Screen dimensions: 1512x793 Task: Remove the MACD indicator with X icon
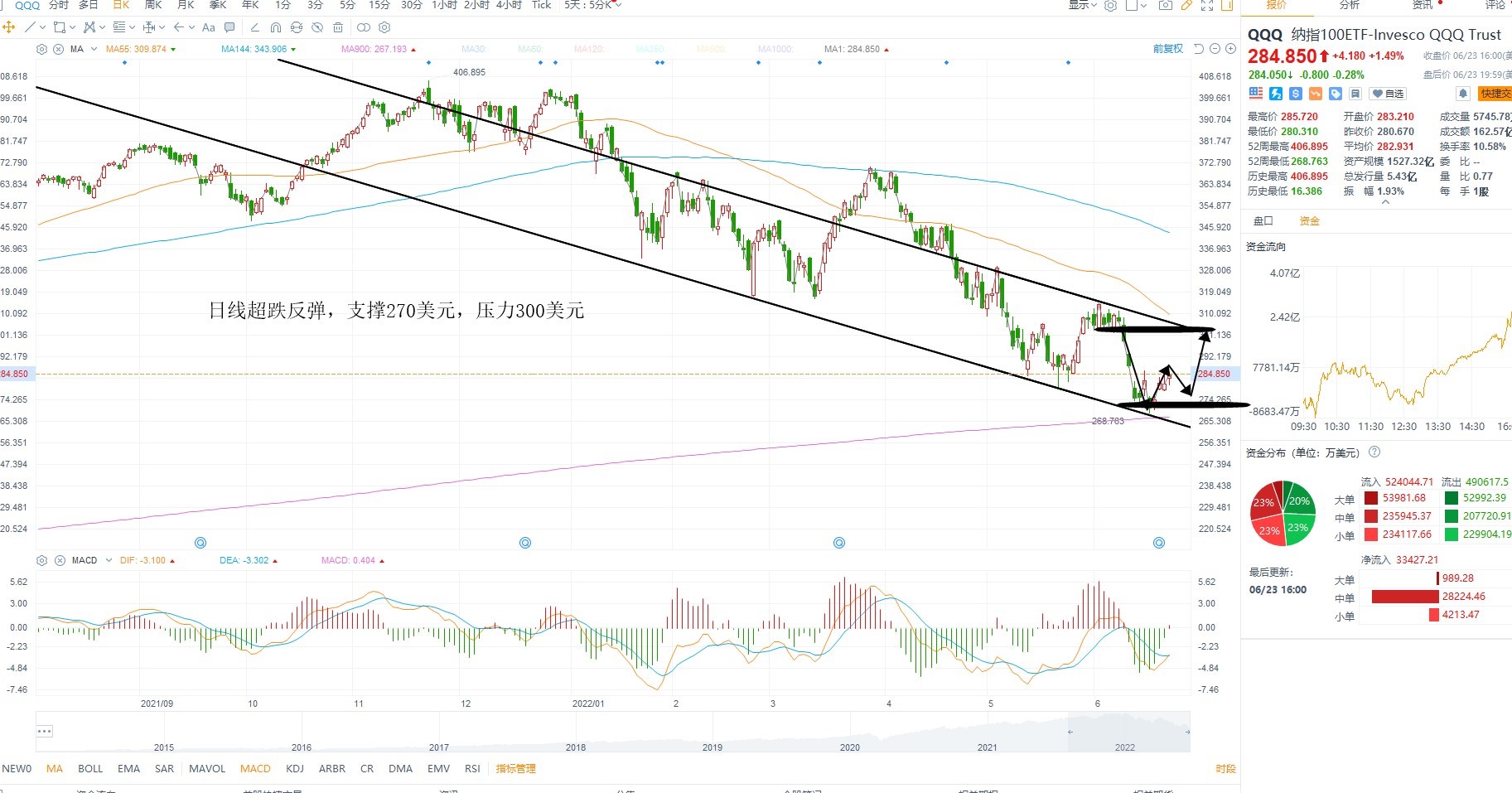(x=60, y=560)
